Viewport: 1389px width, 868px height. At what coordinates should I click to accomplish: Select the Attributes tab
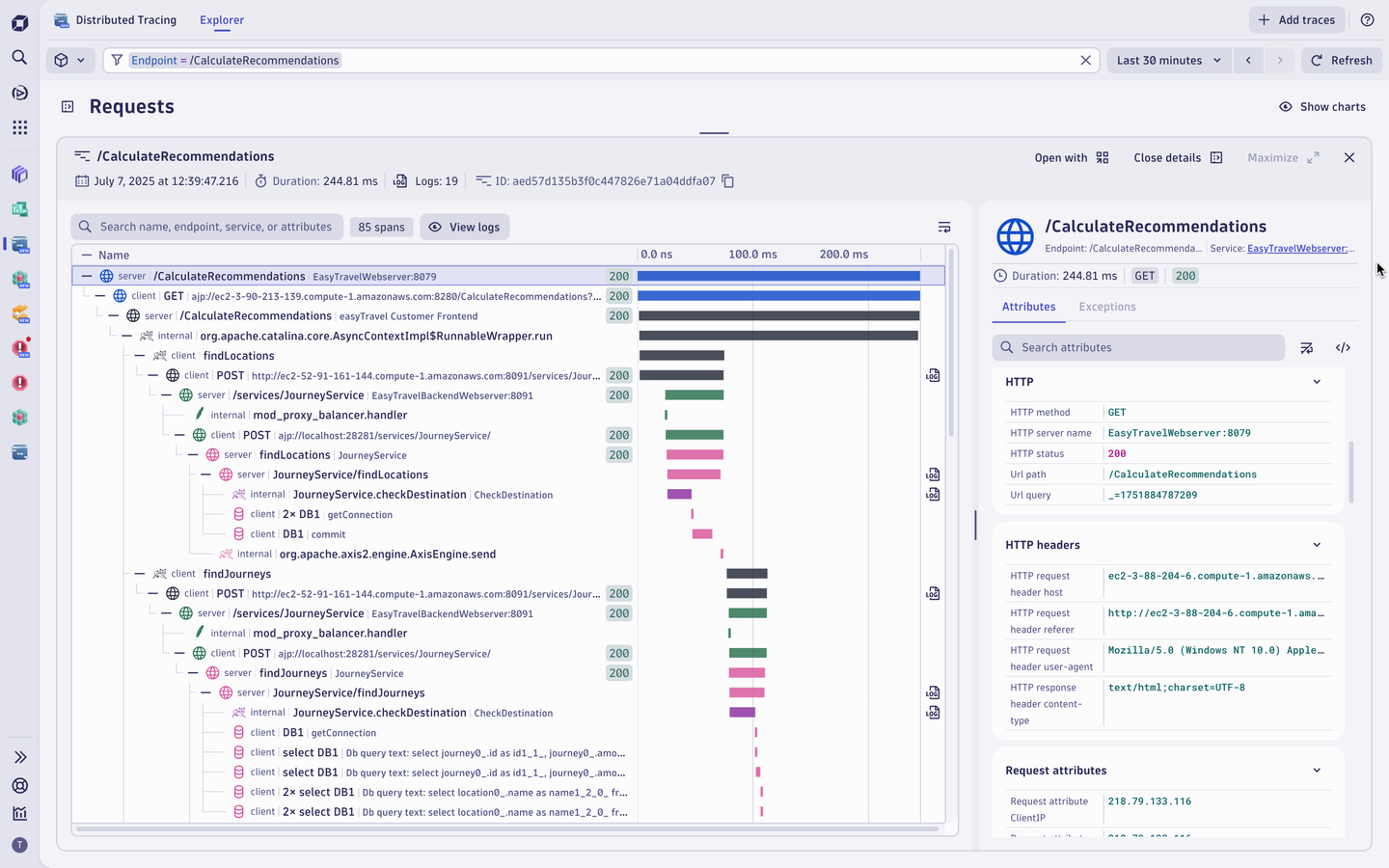coord(1028,307)
